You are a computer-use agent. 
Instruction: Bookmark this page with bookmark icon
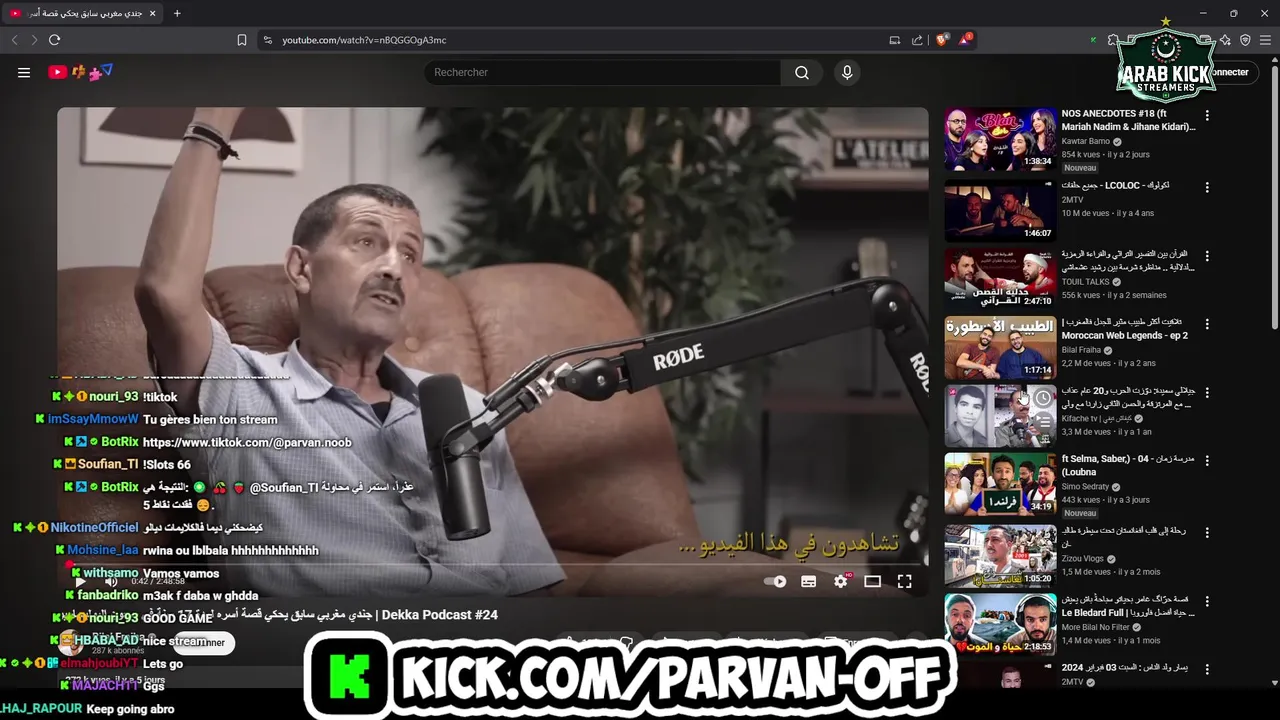[242, 40]
